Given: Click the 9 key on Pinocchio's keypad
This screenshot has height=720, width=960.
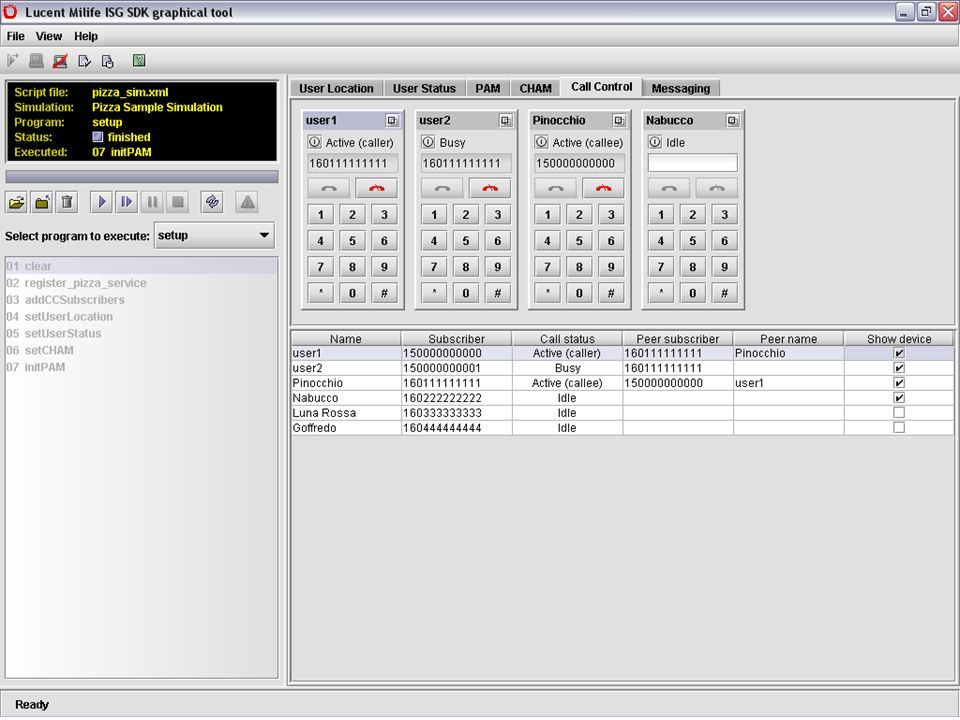Looking at the screenshot, I should pyautogui.click(x=611, y=267).
